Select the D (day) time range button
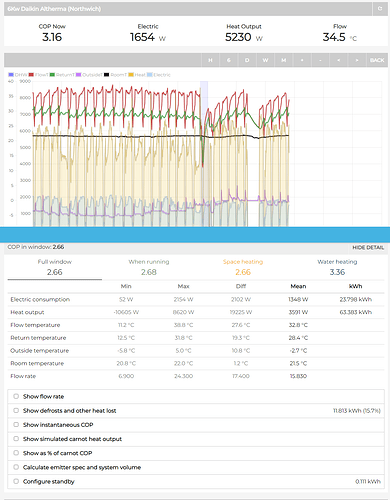 click(x=247, y=60)
